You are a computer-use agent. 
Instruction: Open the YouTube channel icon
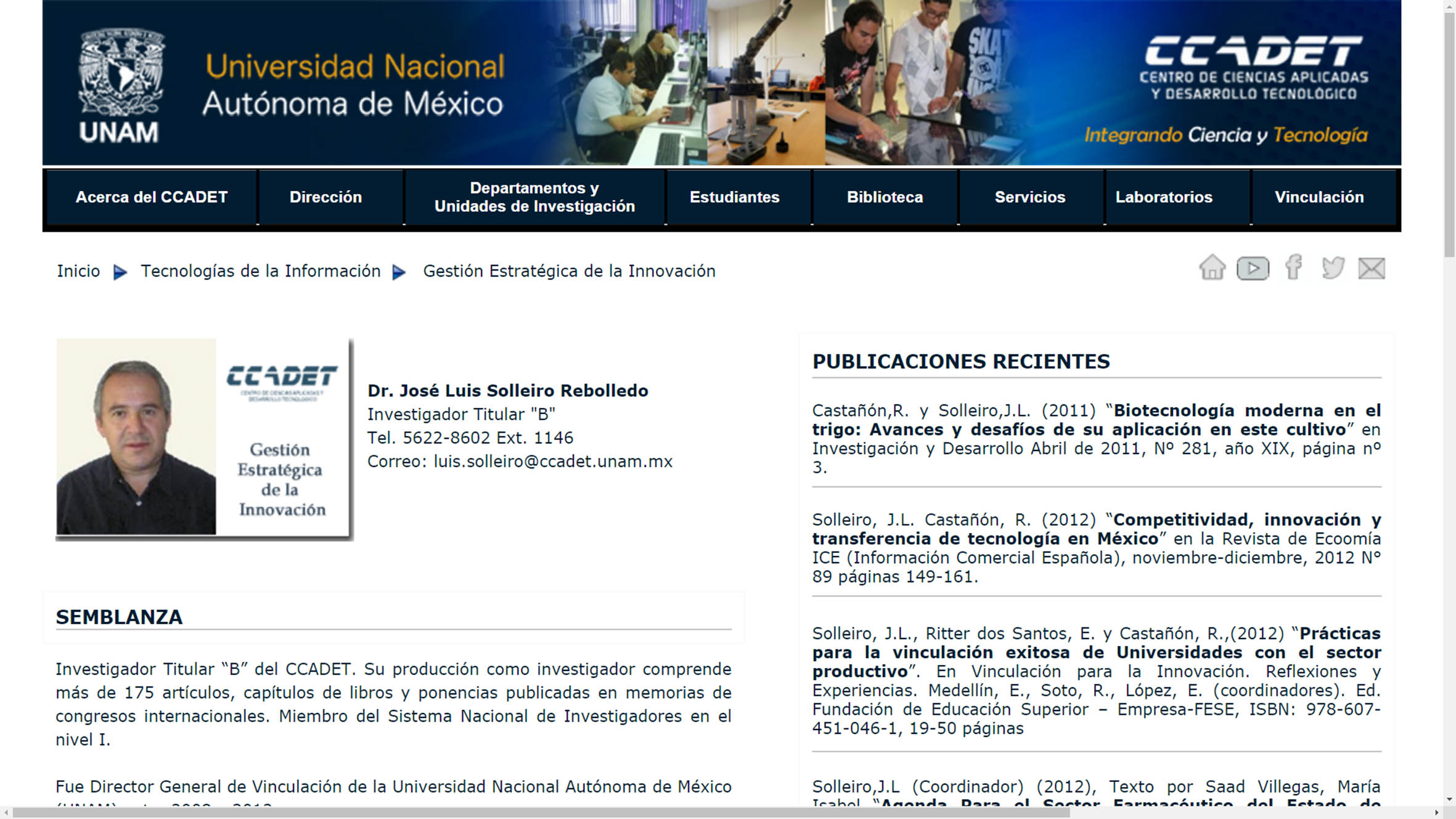[x=1253, y=268]
